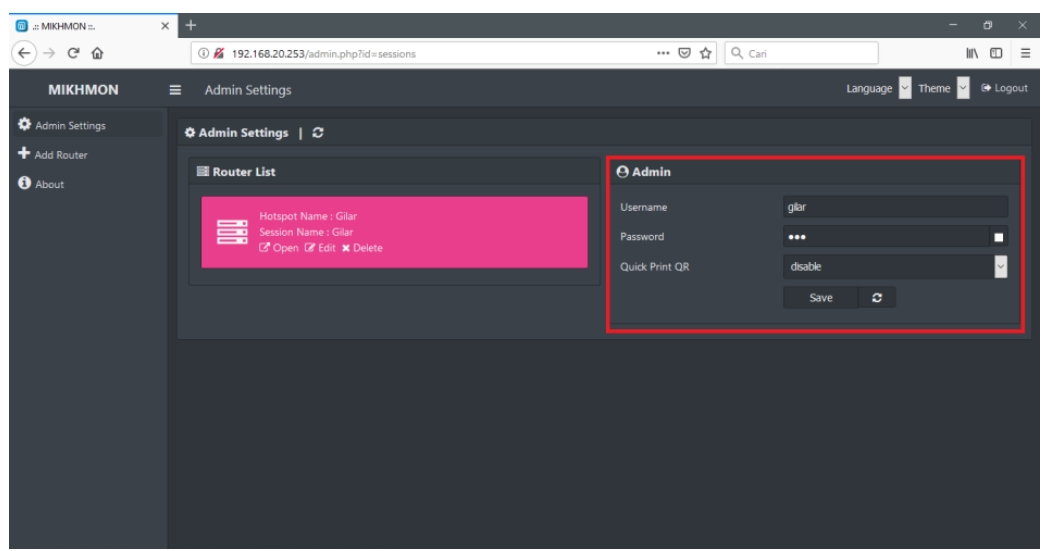Viewport: 1043px width, 551px height.
Task: Go back in the browser
Action: [24, 53]
